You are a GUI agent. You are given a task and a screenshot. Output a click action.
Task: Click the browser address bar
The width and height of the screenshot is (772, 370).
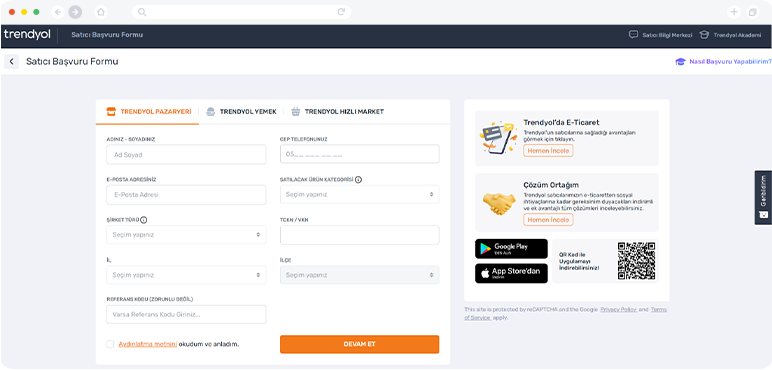pos(241,12)
